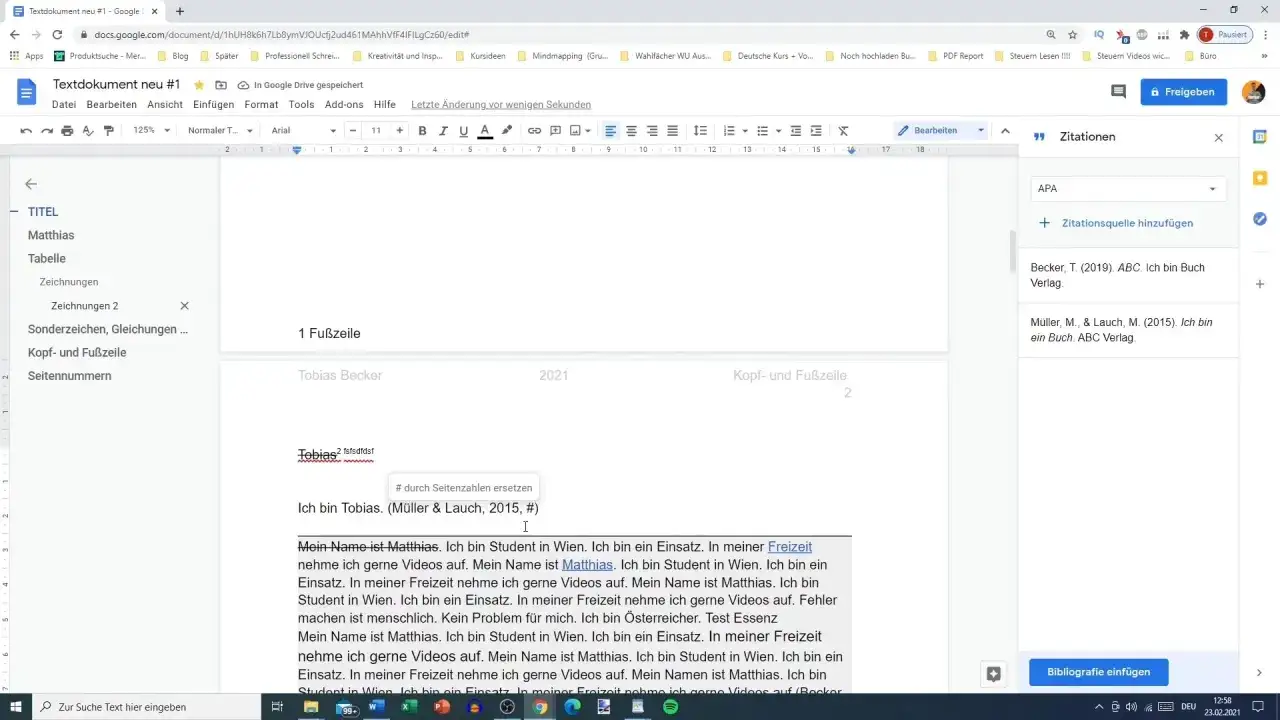Image resolution: width=1280 pixels, height=720 pixels.
Task: Select Tabelle in the document outline
Action: click(46, 258)
